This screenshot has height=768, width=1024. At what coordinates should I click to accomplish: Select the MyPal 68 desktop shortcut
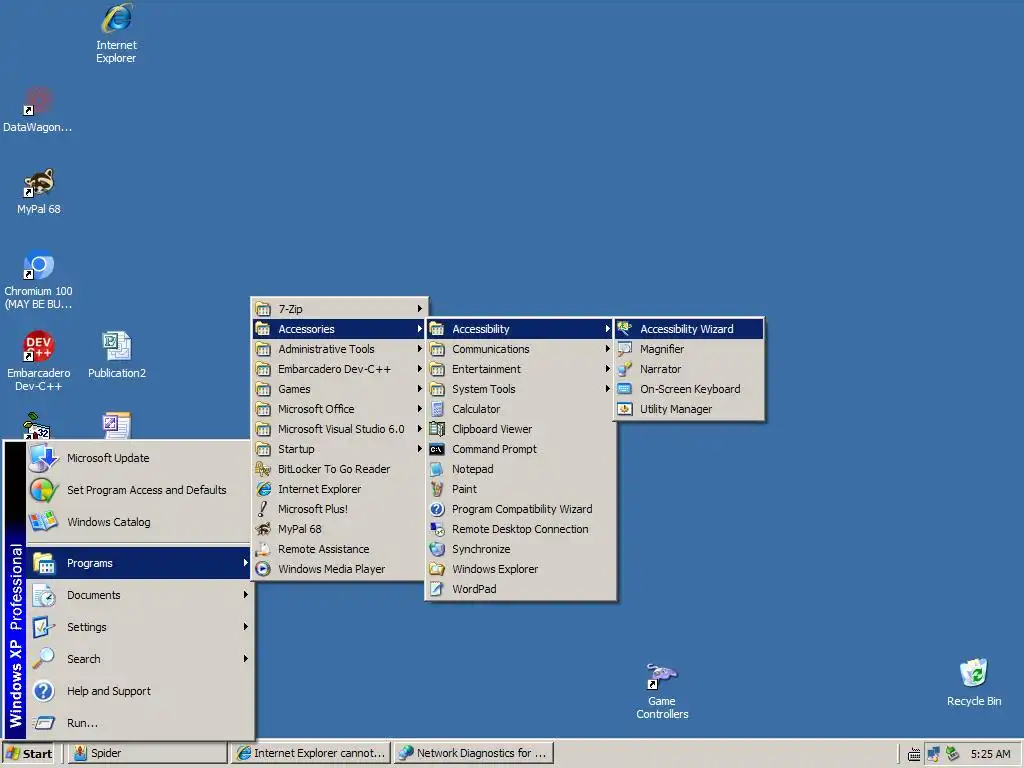pyautogui.click(x=39, y=192)
